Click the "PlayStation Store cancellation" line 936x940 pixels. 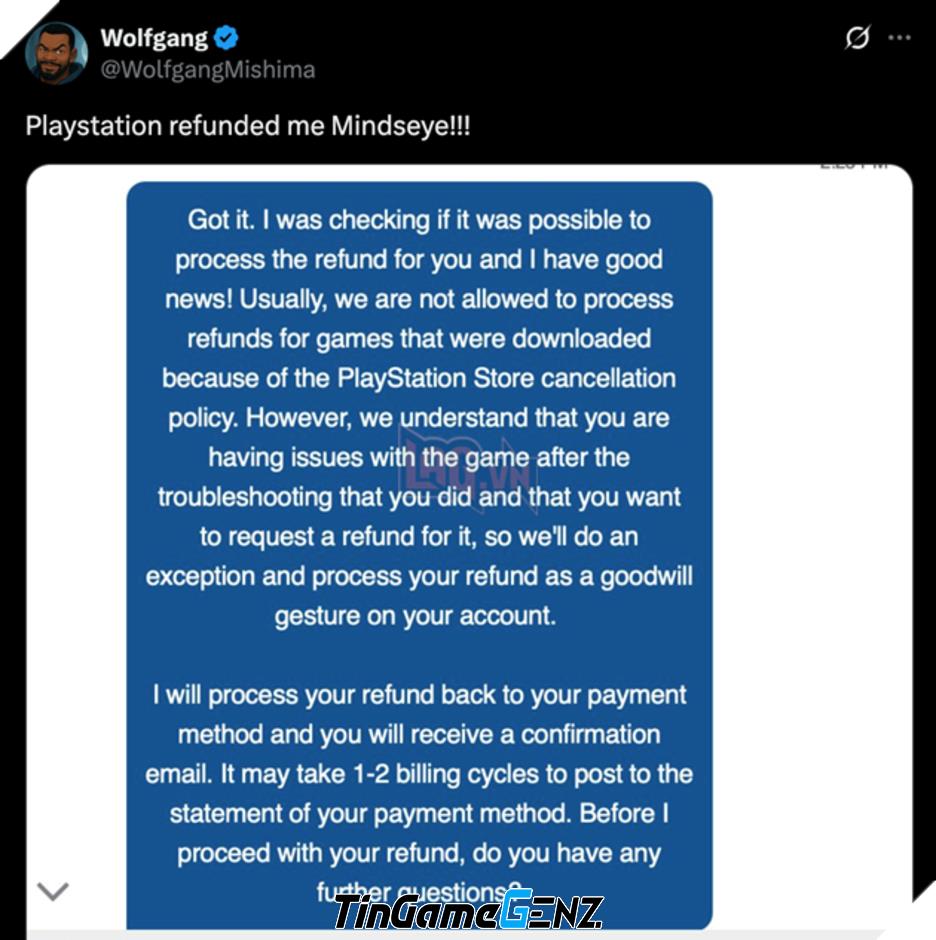419,378
